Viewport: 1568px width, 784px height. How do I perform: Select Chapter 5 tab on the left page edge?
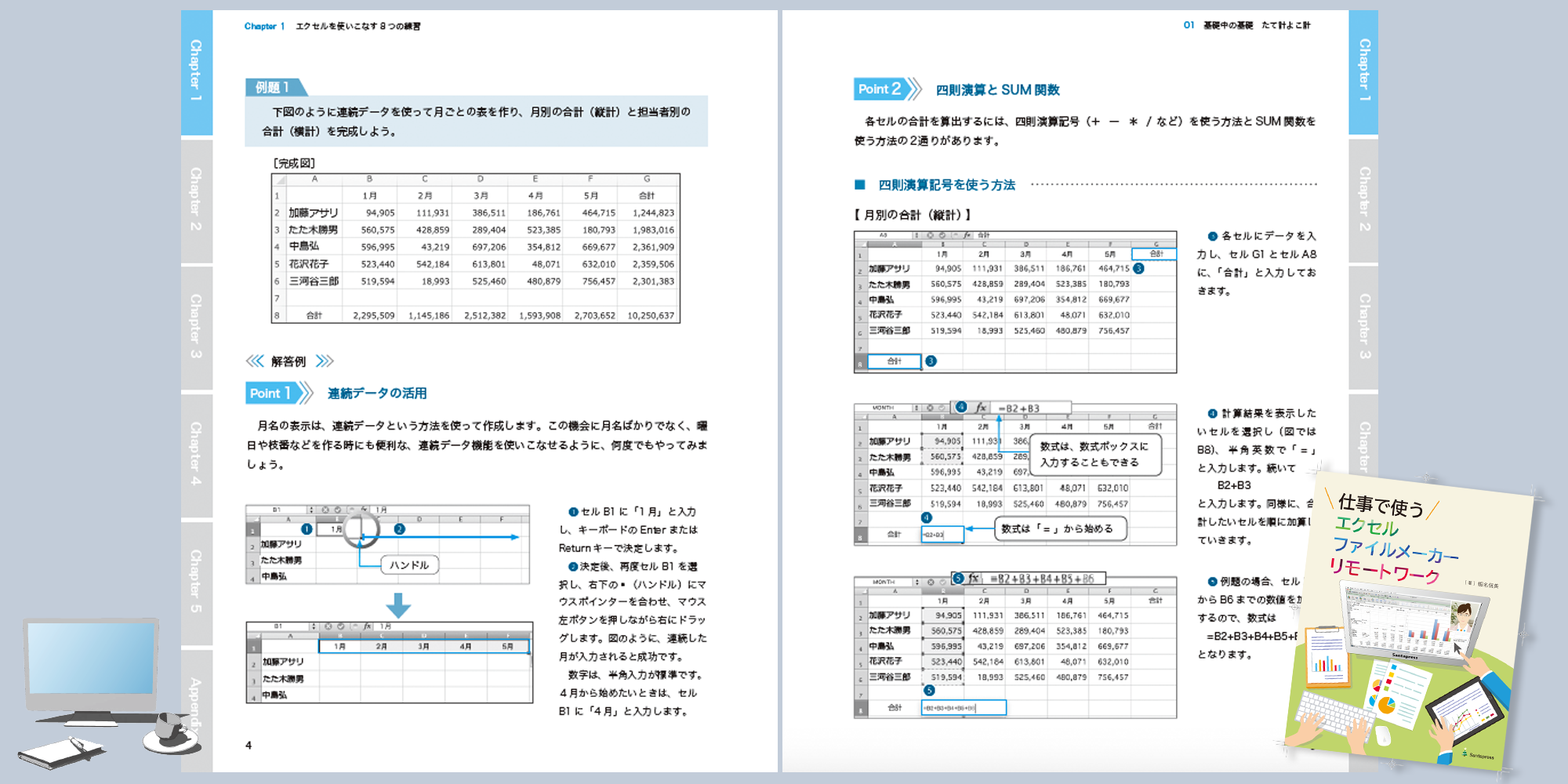196,582
